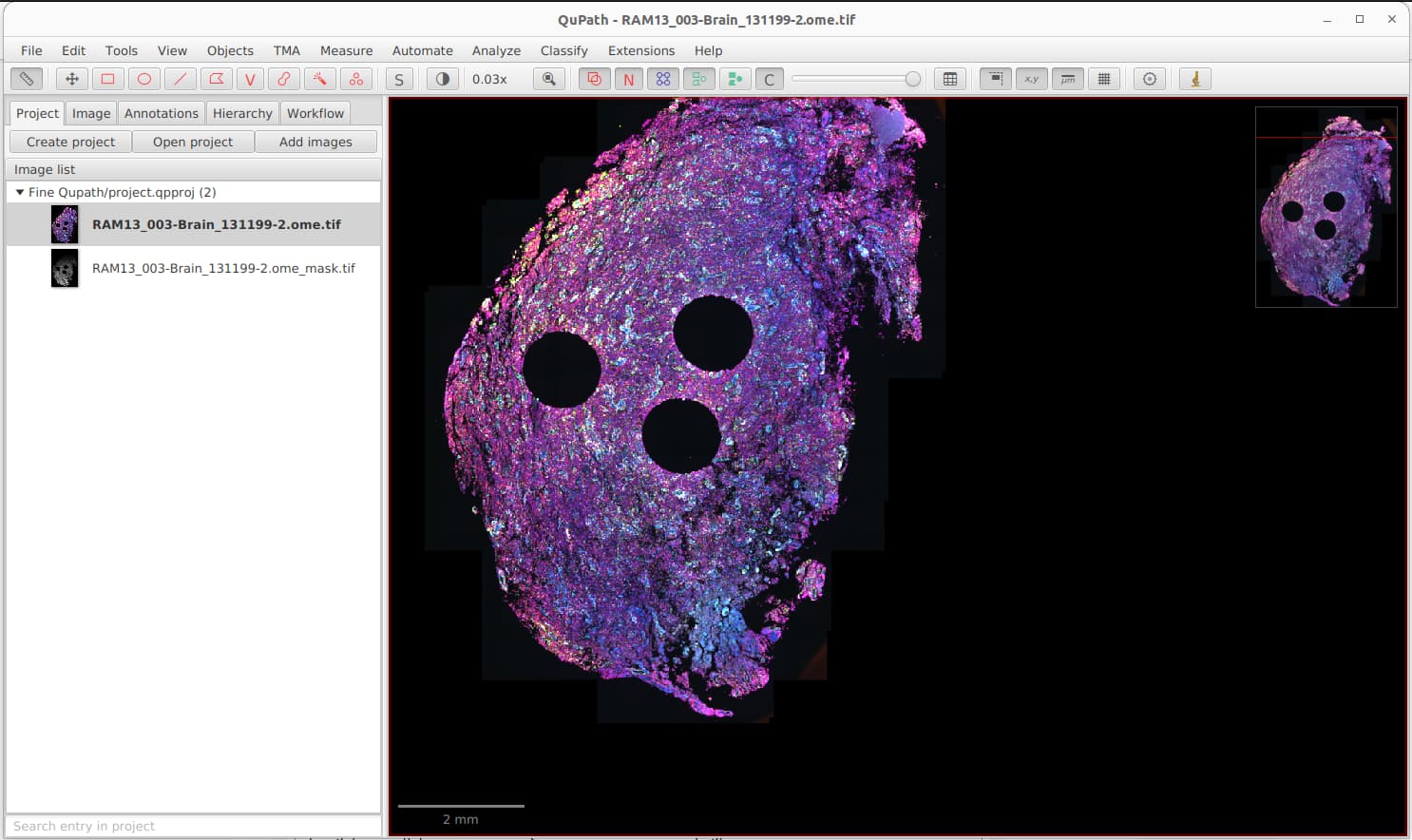Open the Analyze menu
Image resolution: width=1412 pixels, height=840 pixels.
pos(495,50)
